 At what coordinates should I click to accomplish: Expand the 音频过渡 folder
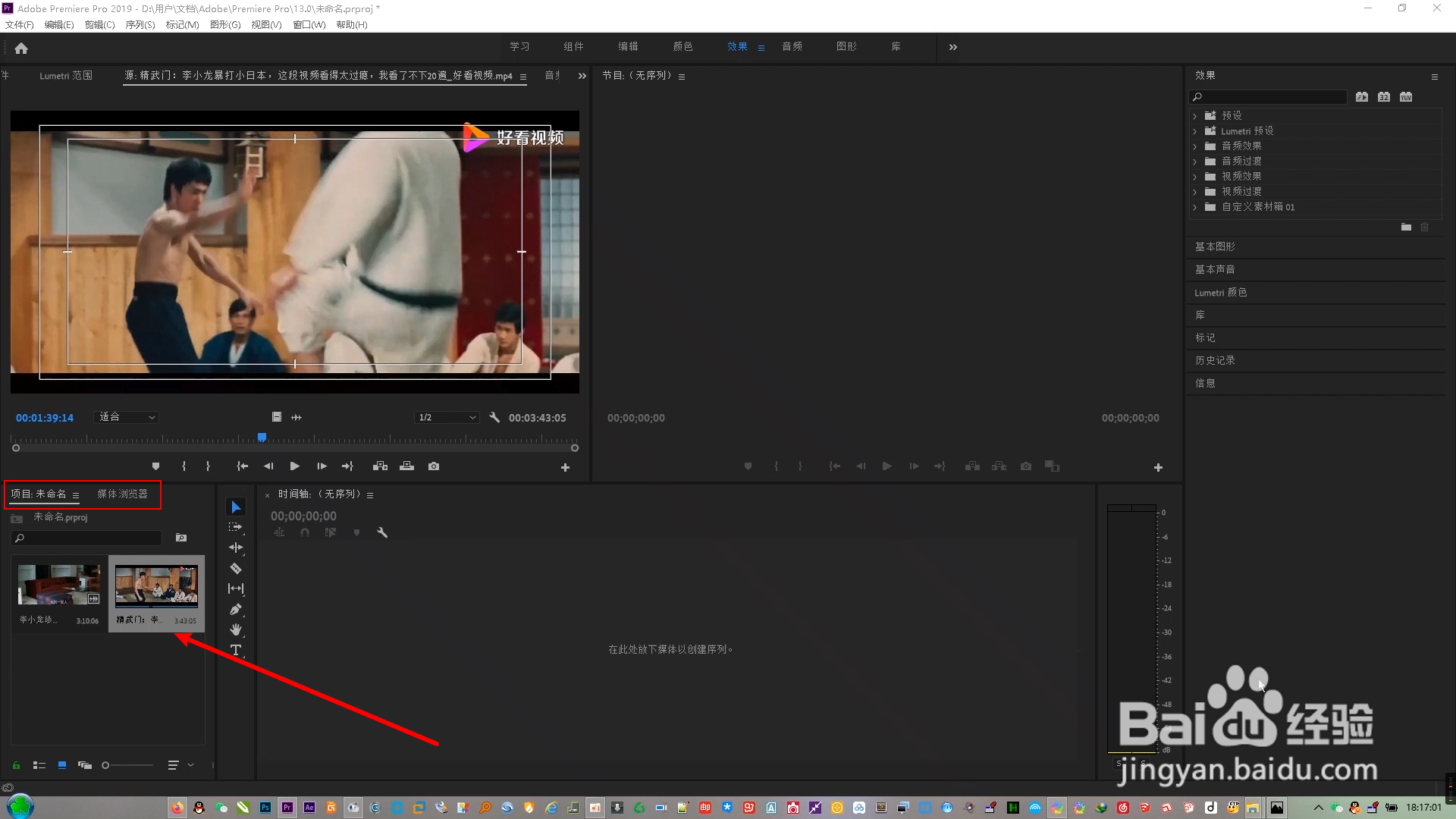point(1195,162)
